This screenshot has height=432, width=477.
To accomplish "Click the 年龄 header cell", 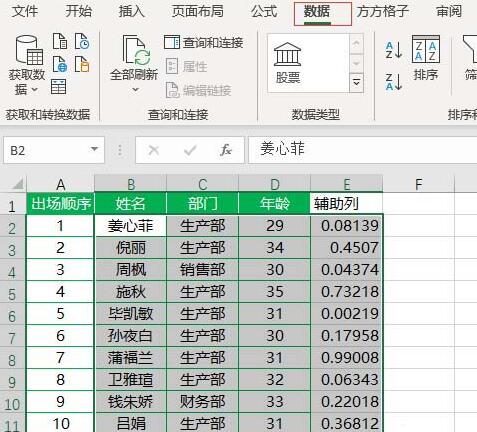I will coord(275,203).
